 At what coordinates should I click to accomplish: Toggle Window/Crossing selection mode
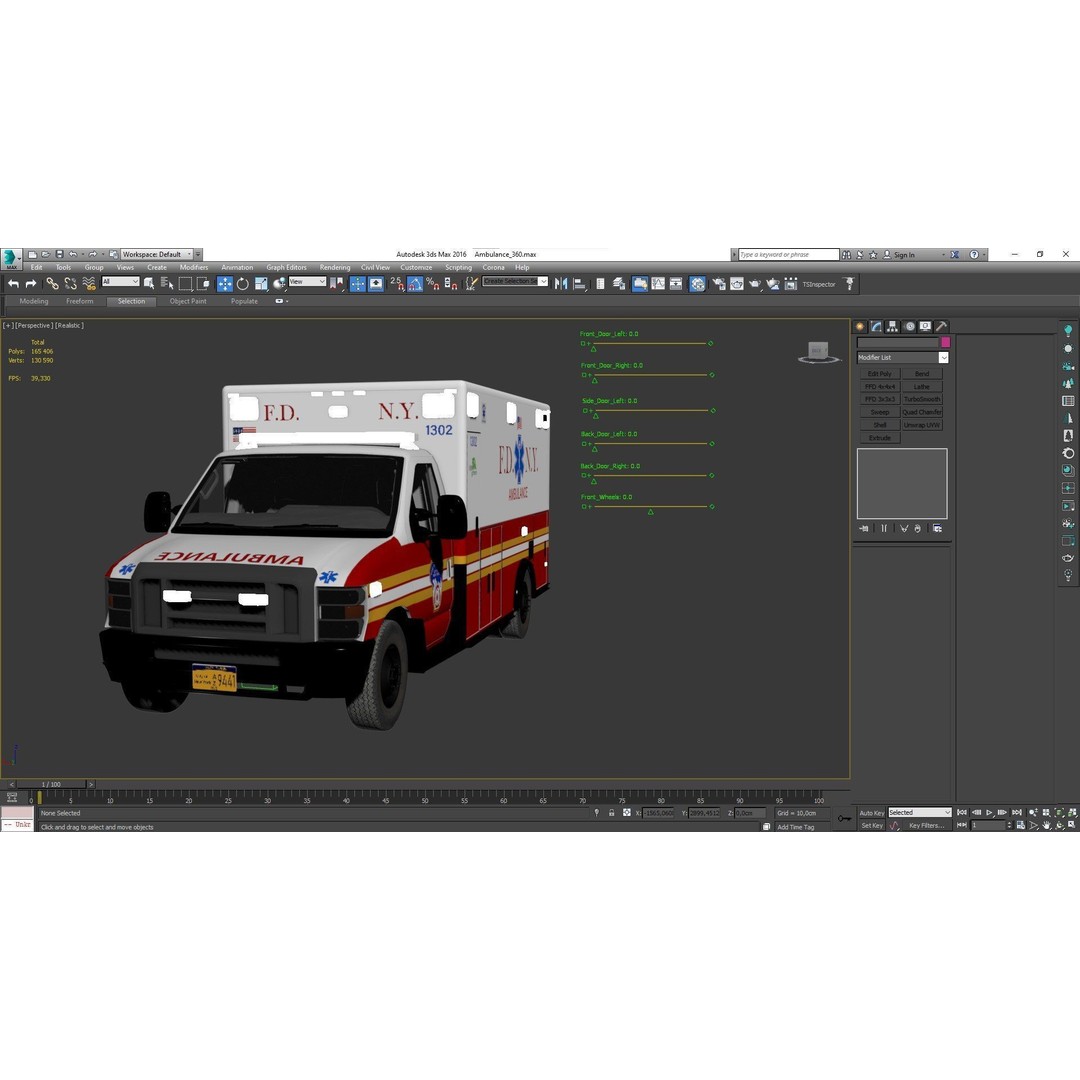pyautogui.click(x=203, y=284)
